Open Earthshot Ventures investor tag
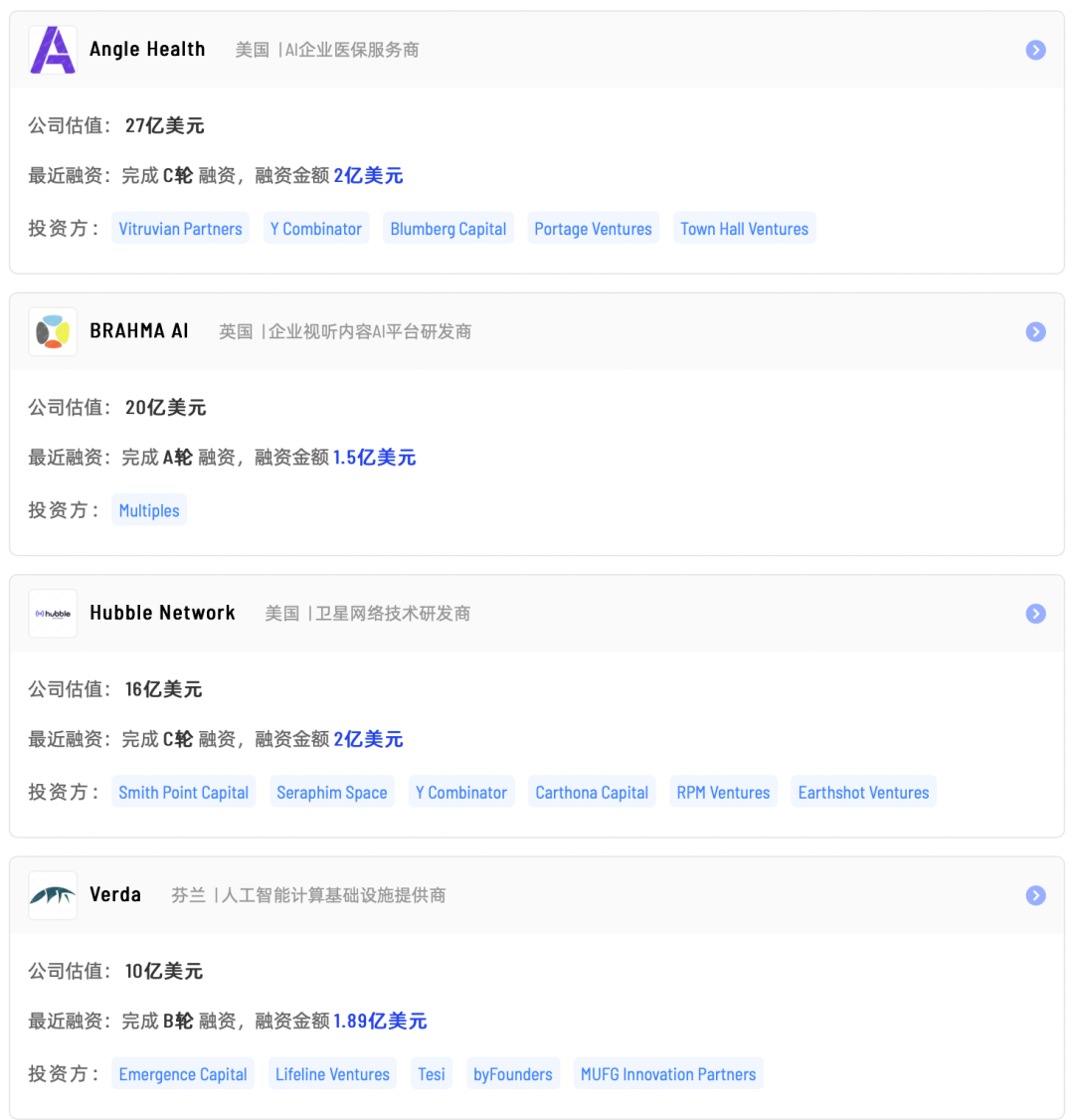The width and height of the screenshot is (1074, 1120). point(863,792)
